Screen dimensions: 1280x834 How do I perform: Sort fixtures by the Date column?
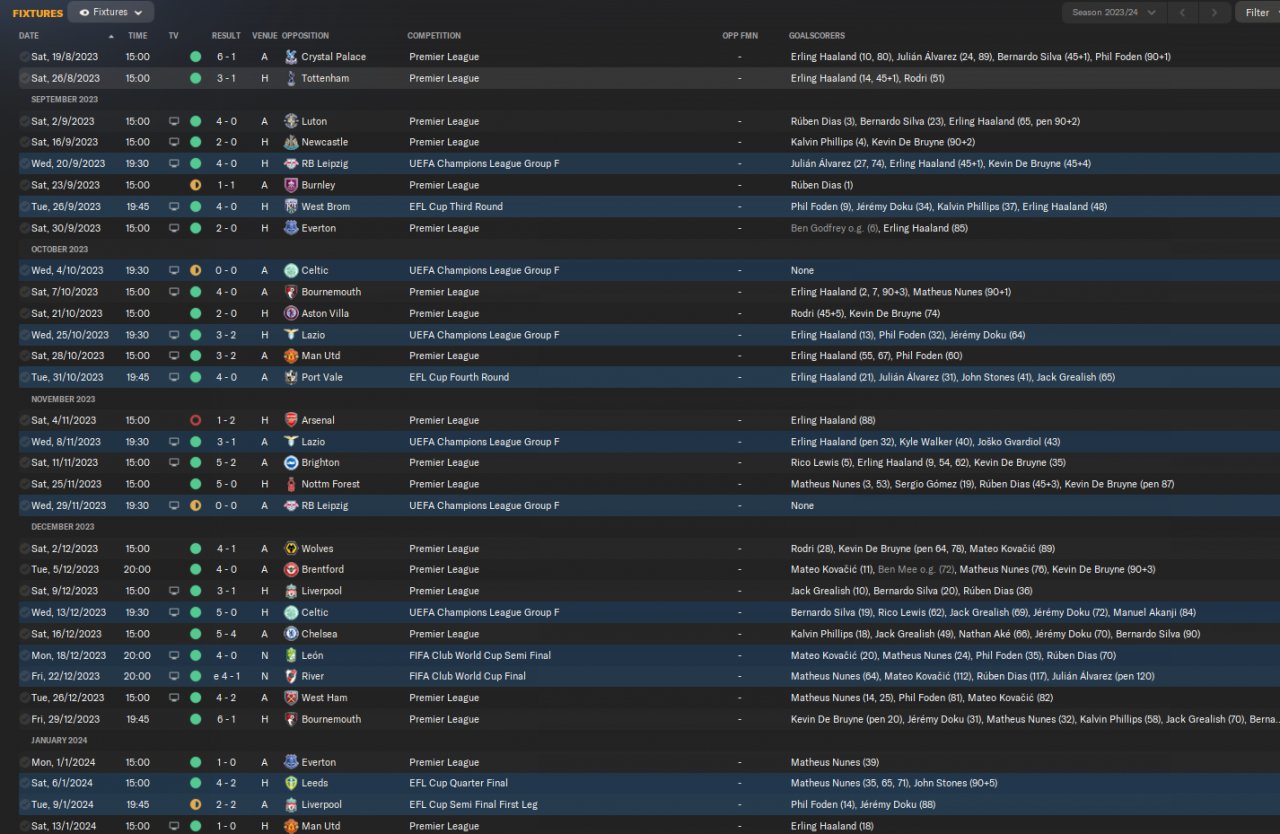click(29, 36)
